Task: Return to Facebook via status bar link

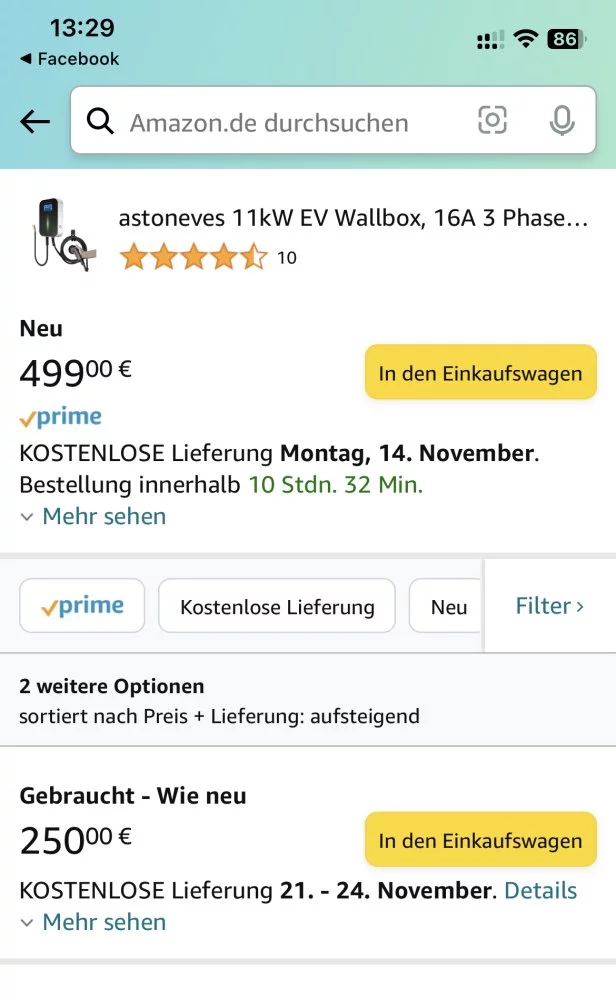Action: [x=69, y=59]
